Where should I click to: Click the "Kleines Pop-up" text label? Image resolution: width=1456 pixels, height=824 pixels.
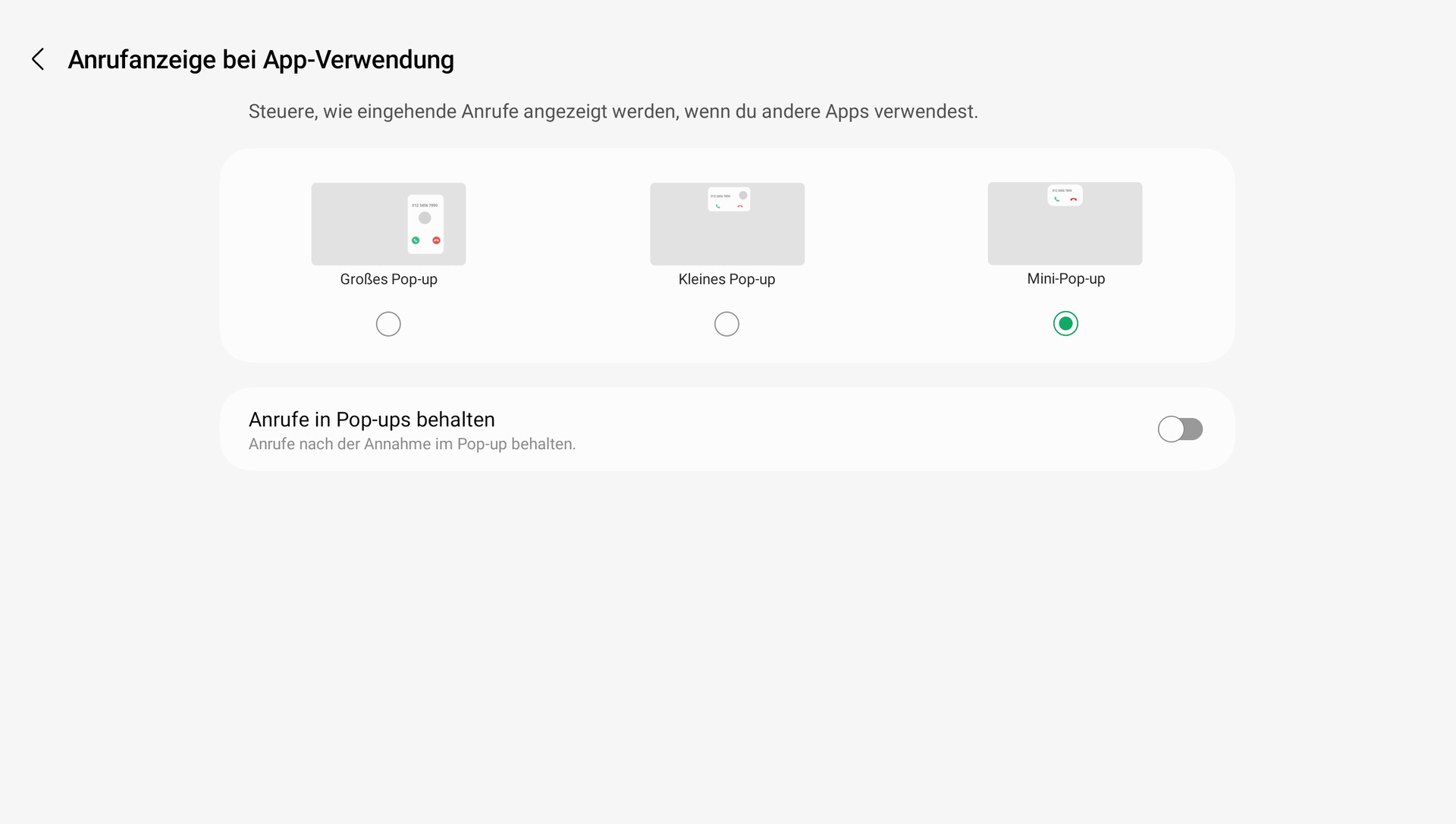pyautogui.click(x=726, y=279)
